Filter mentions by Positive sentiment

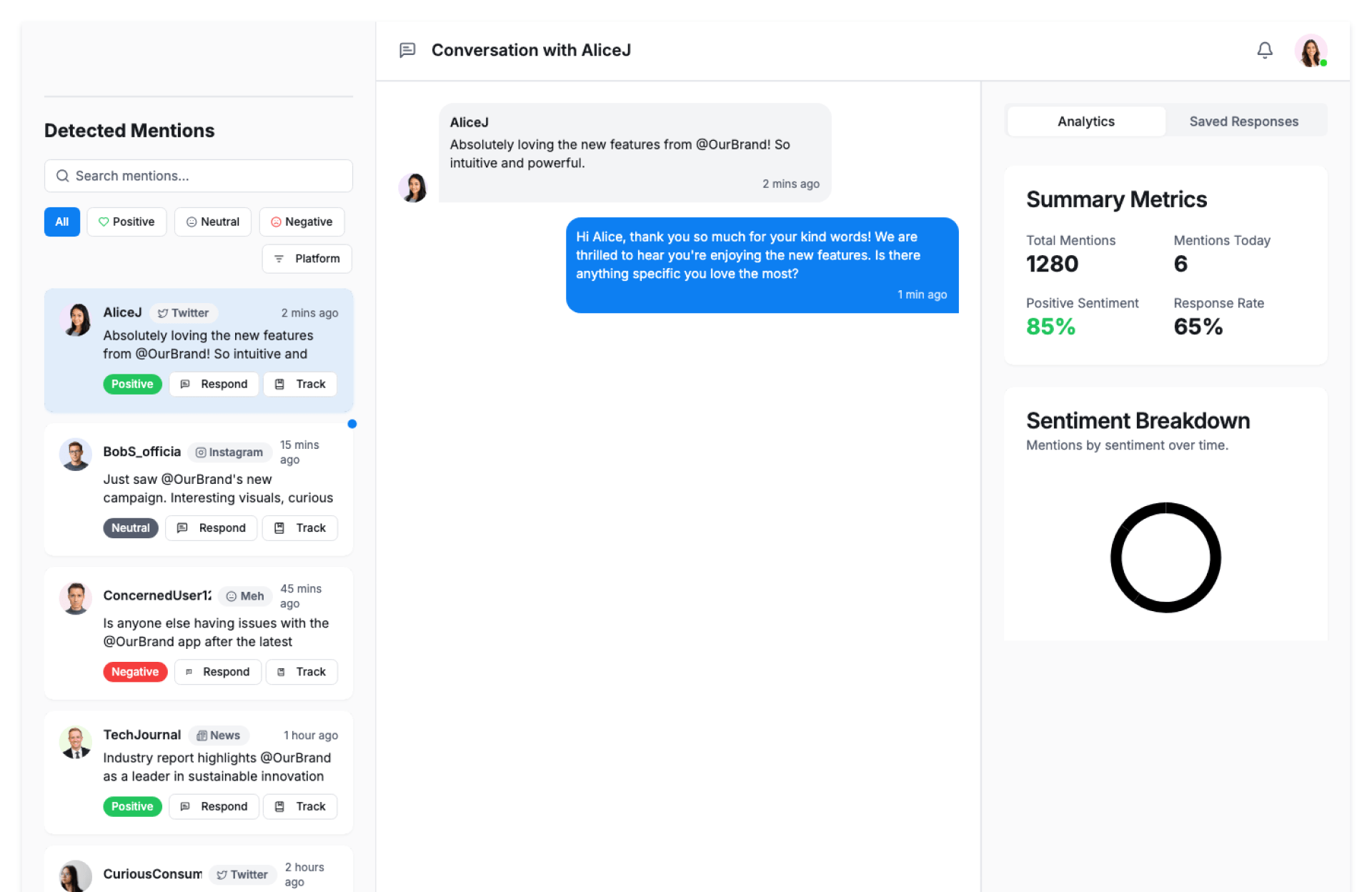coord(126,222)
